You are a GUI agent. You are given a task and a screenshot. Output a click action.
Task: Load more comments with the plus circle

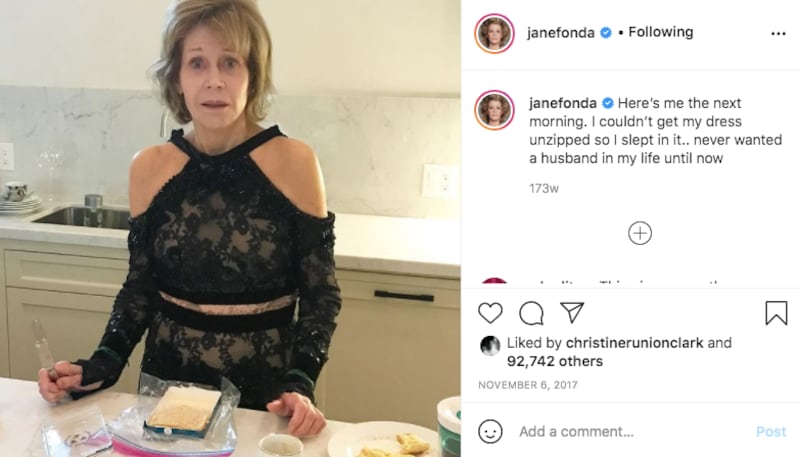(640, 233)
